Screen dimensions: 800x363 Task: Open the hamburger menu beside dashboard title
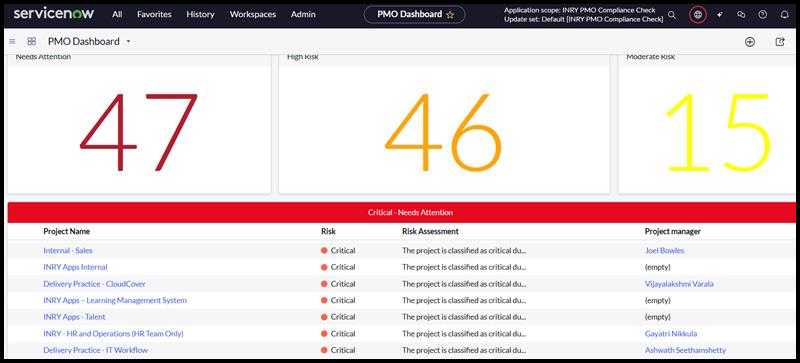(x=12, y=41)
